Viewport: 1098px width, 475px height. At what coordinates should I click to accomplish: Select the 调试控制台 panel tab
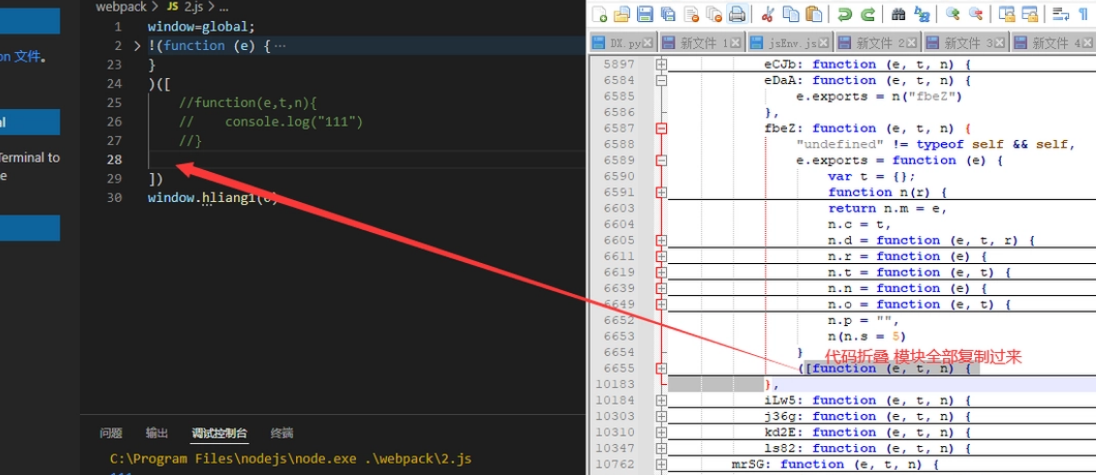[x=220, y=433]
